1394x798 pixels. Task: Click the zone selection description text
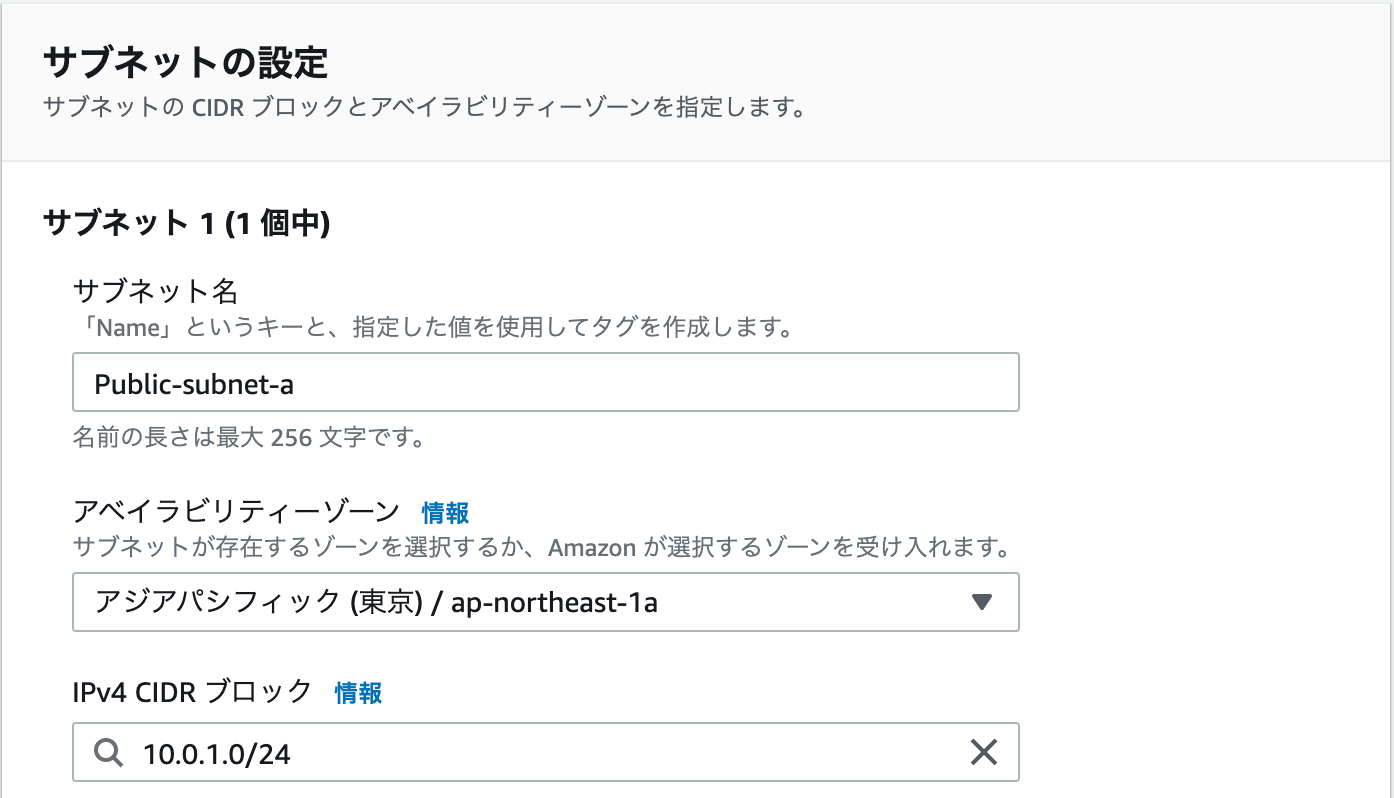pyautogui.click(x=540, y=548)
